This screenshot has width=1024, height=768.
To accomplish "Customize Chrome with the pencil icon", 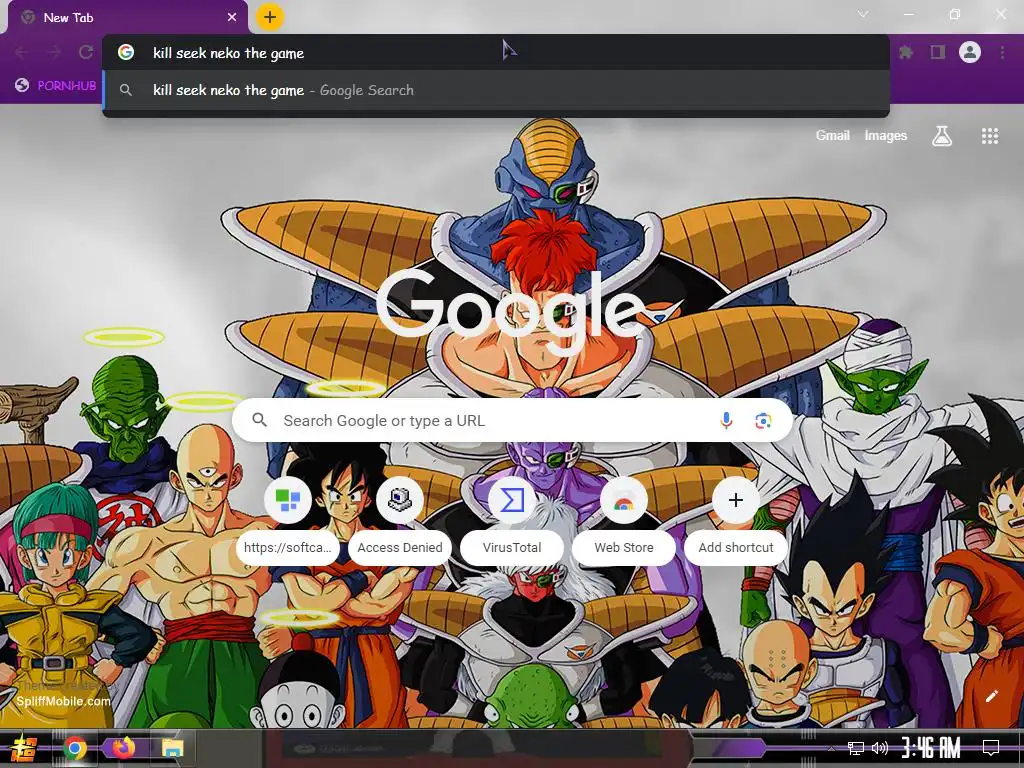I will 991,696.
